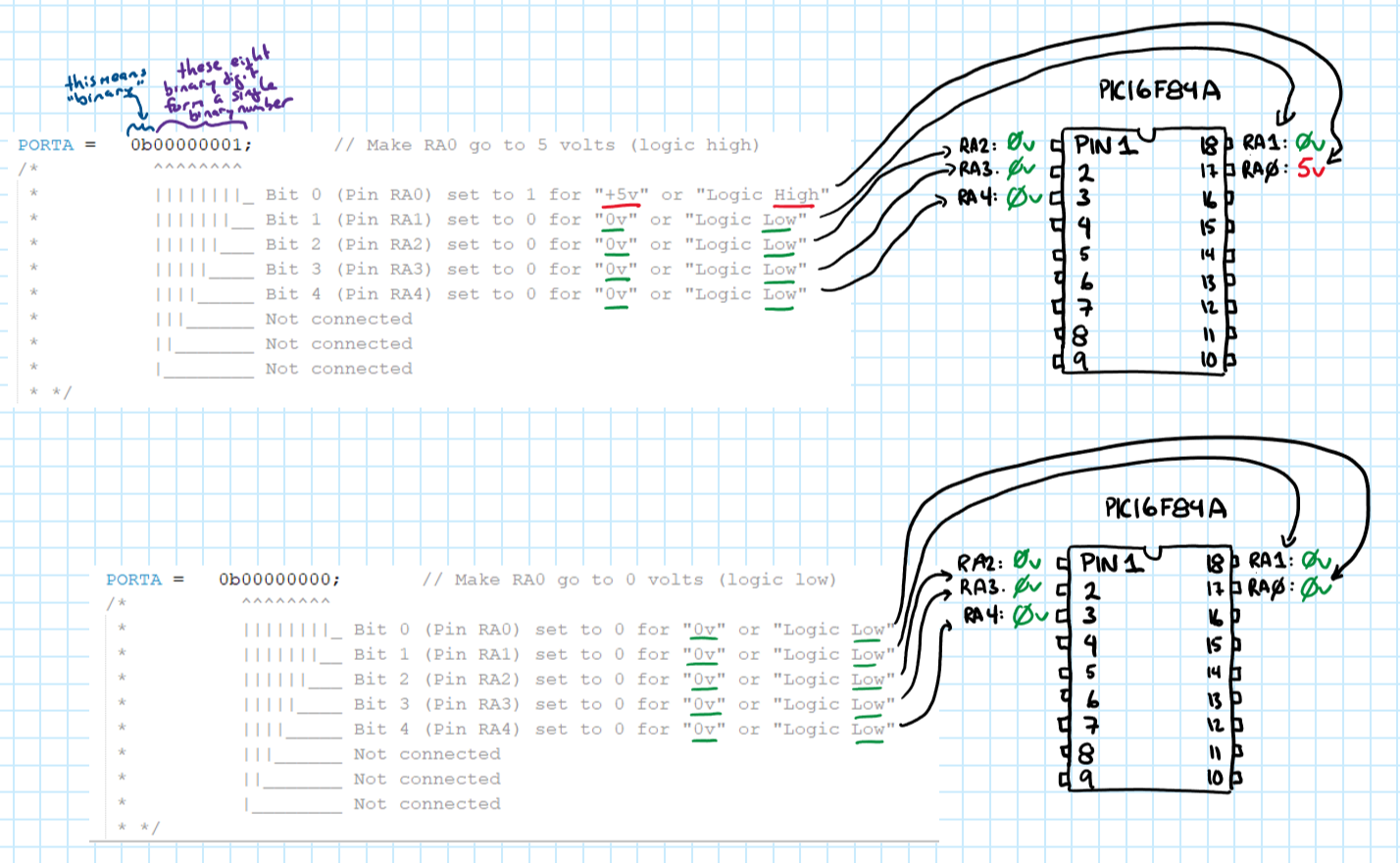Click pin number 17 on the bottom chip

point(1215,589)
